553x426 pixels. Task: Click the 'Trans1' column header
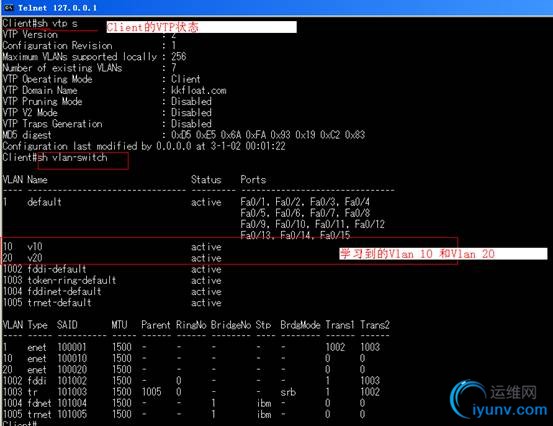(x=340, y=325)
